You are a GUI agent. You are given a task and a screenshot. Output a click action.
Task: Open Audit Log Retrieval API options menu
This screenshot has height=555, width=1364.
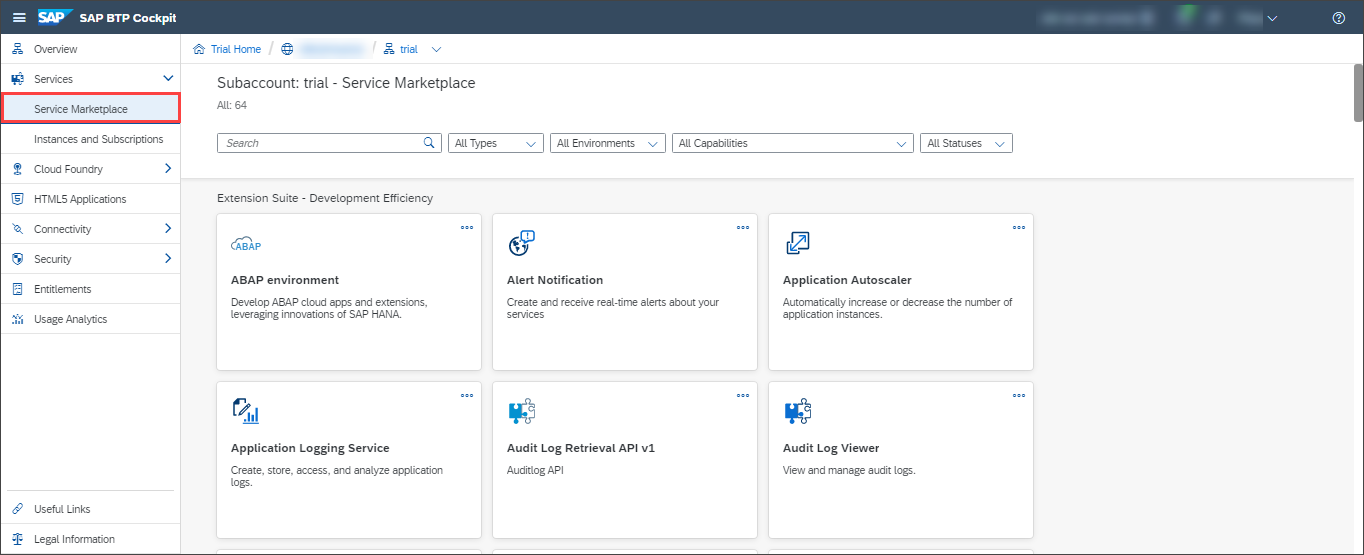tap(743, 395)
